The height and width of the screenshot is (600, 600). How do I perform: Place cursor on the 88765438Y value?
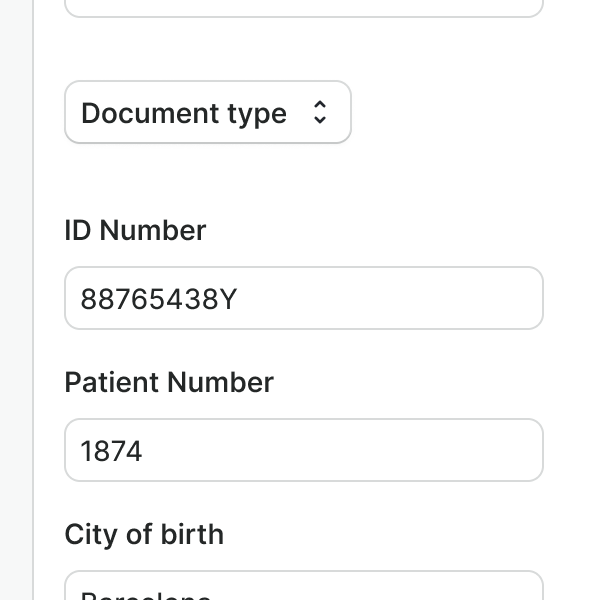coord(158,299)
